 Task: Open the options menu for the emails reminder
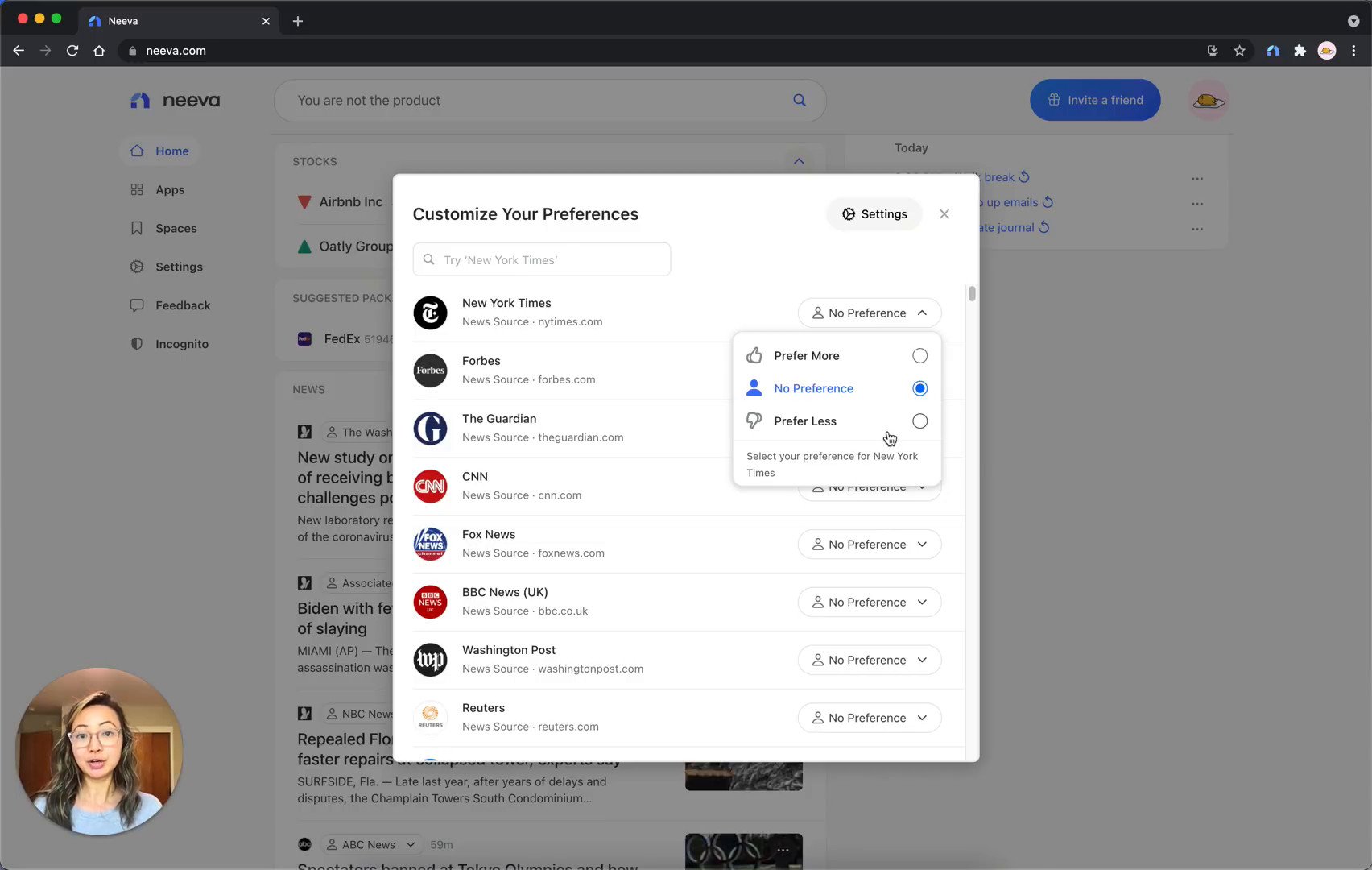[1197, 204]
